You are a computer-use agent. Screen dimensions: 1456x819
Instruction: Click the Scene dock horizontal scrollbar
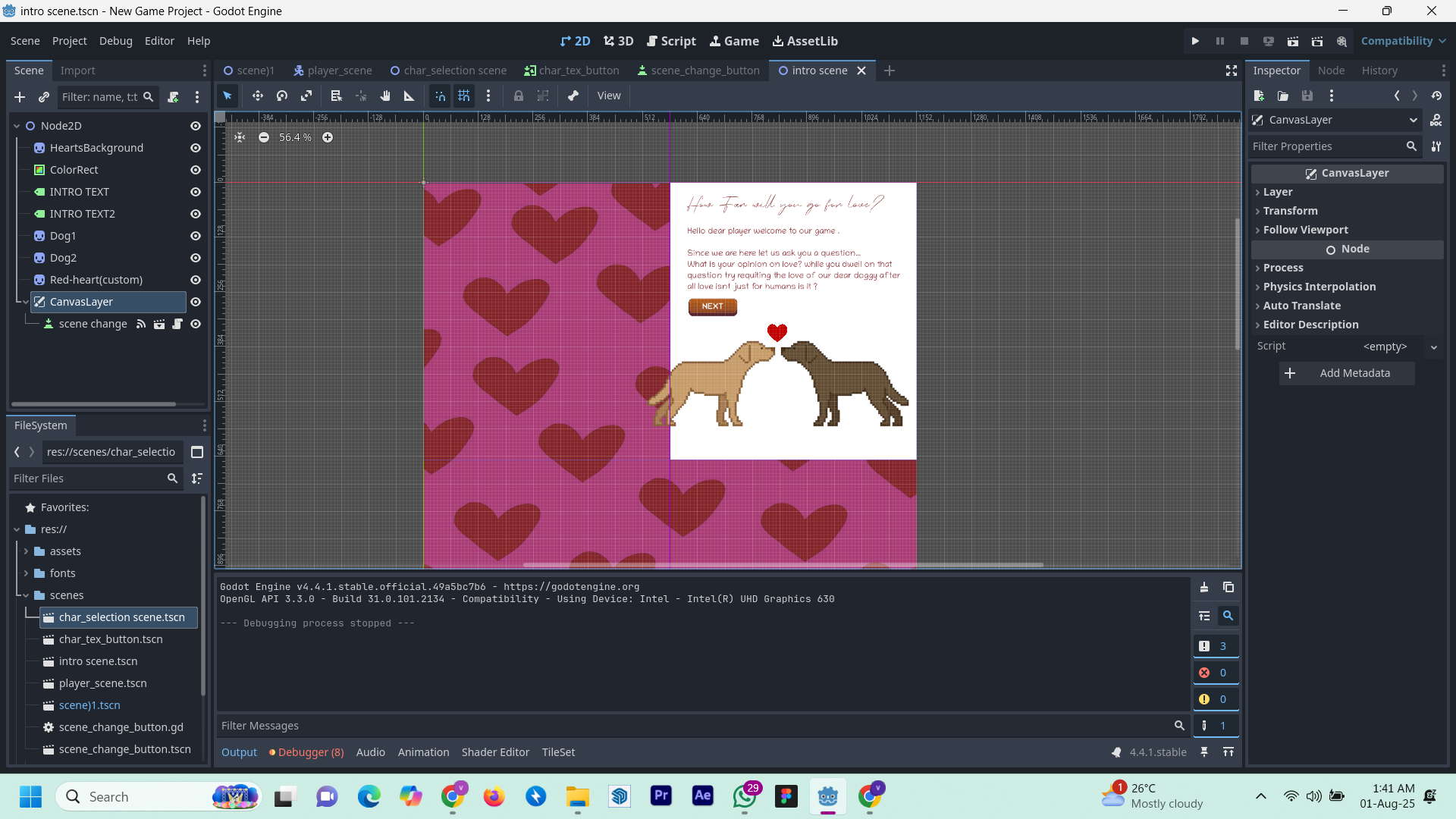click(x=93, y=404)
